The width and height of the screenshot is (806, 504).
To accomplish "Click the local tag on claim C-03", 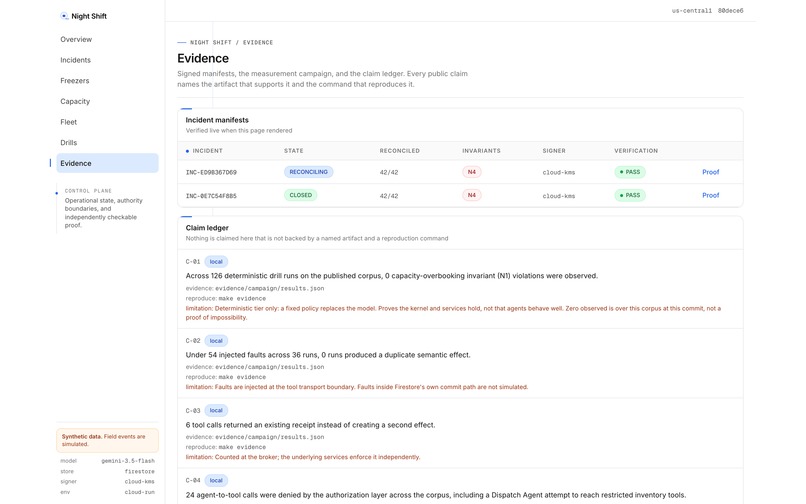I will pyautogui.click(x=216, y=410).
